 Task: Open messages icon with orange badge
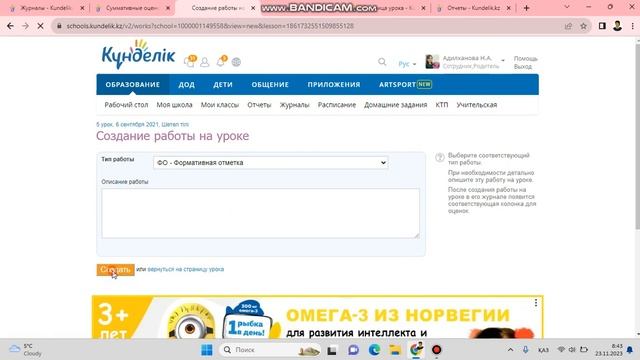coord(190,61)
